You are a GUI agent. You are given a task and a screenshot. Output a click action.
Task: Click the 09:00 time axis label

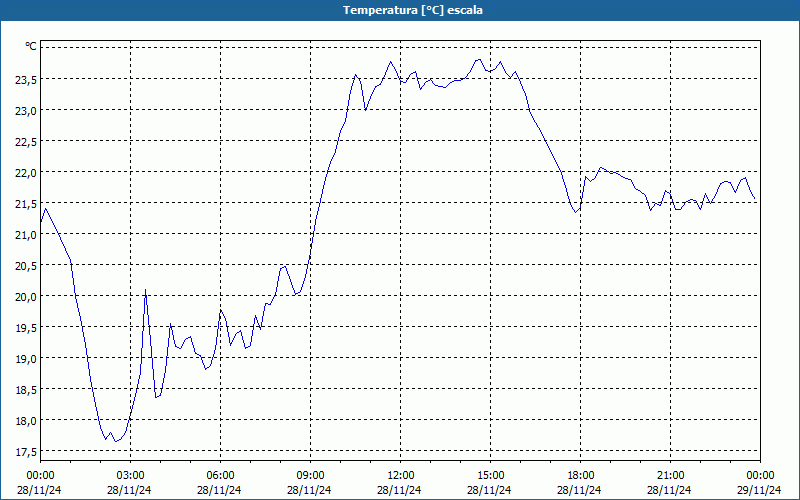click(310, 476)
